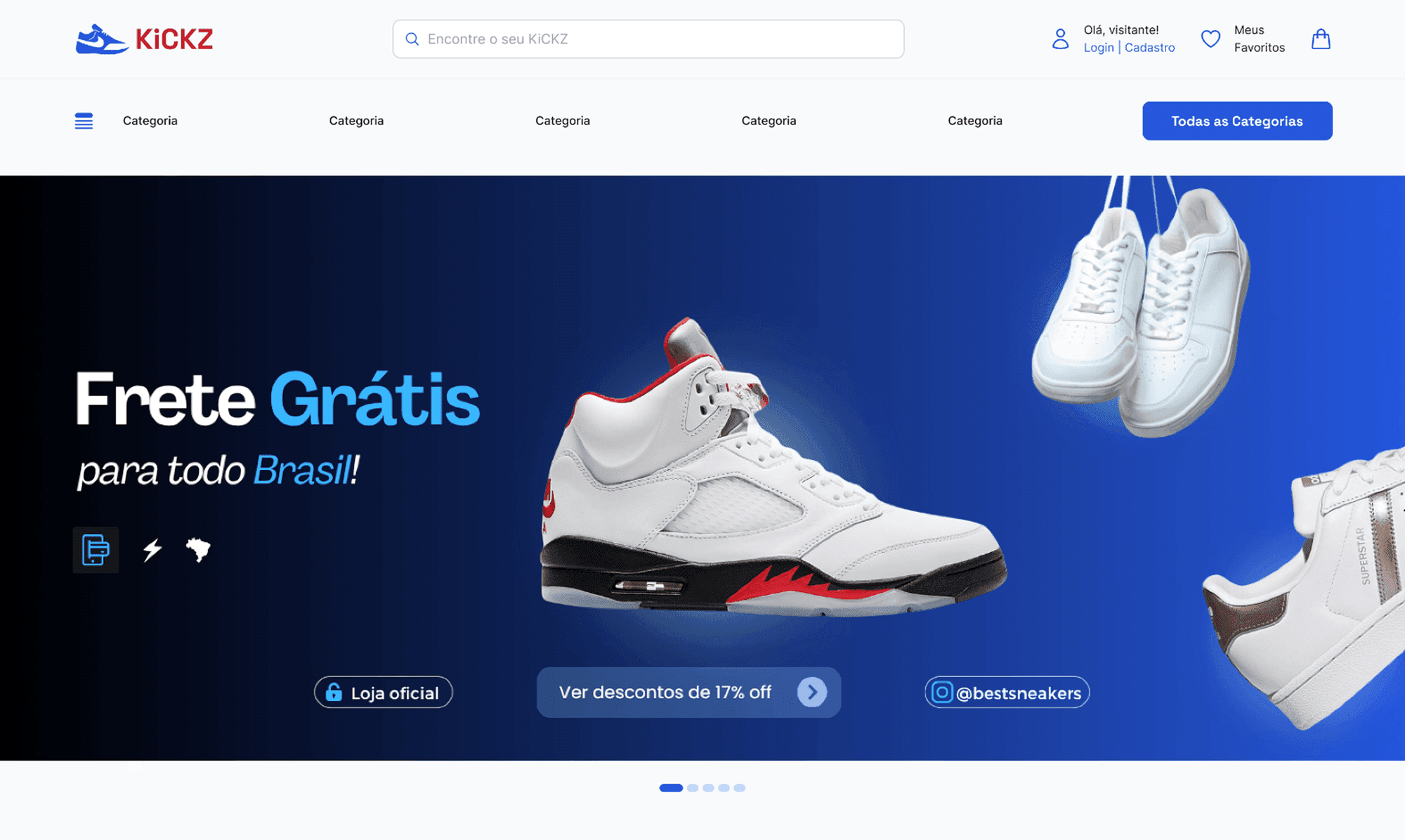The width and height of the screenshot is (1405, 840).
Task: Open the Login link
Action: 1099,48
